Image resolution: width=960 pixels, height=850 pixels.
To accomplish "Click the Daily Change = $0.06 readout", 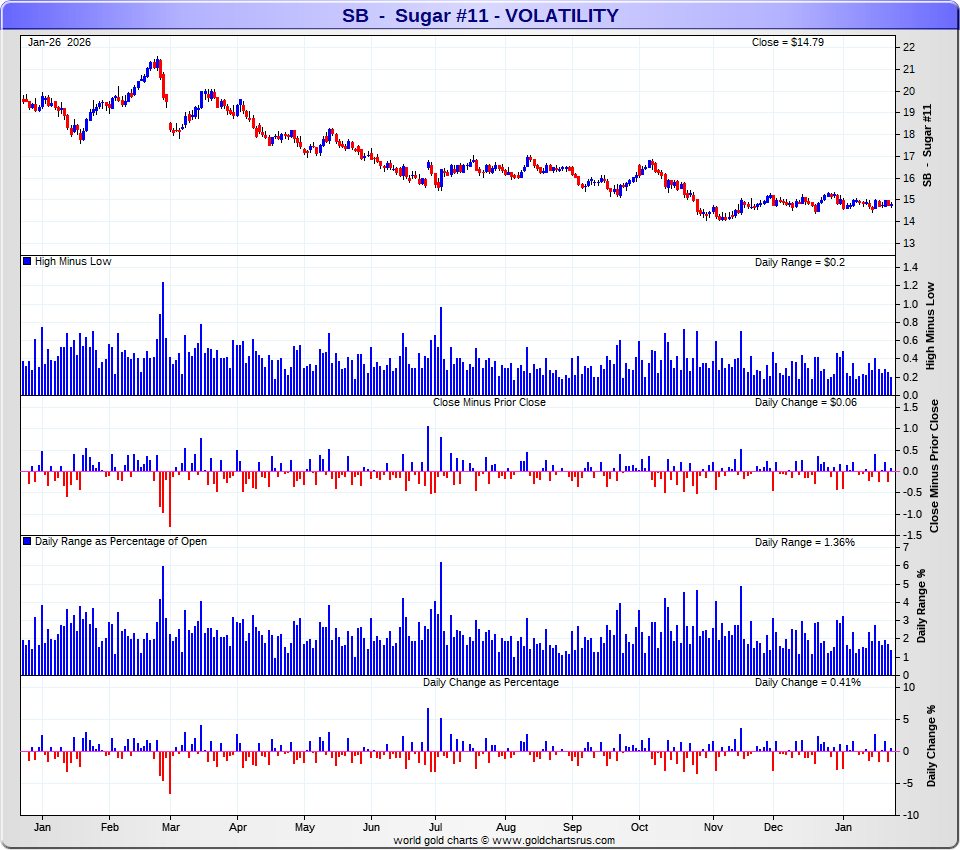I will click(x=801, y=402).
